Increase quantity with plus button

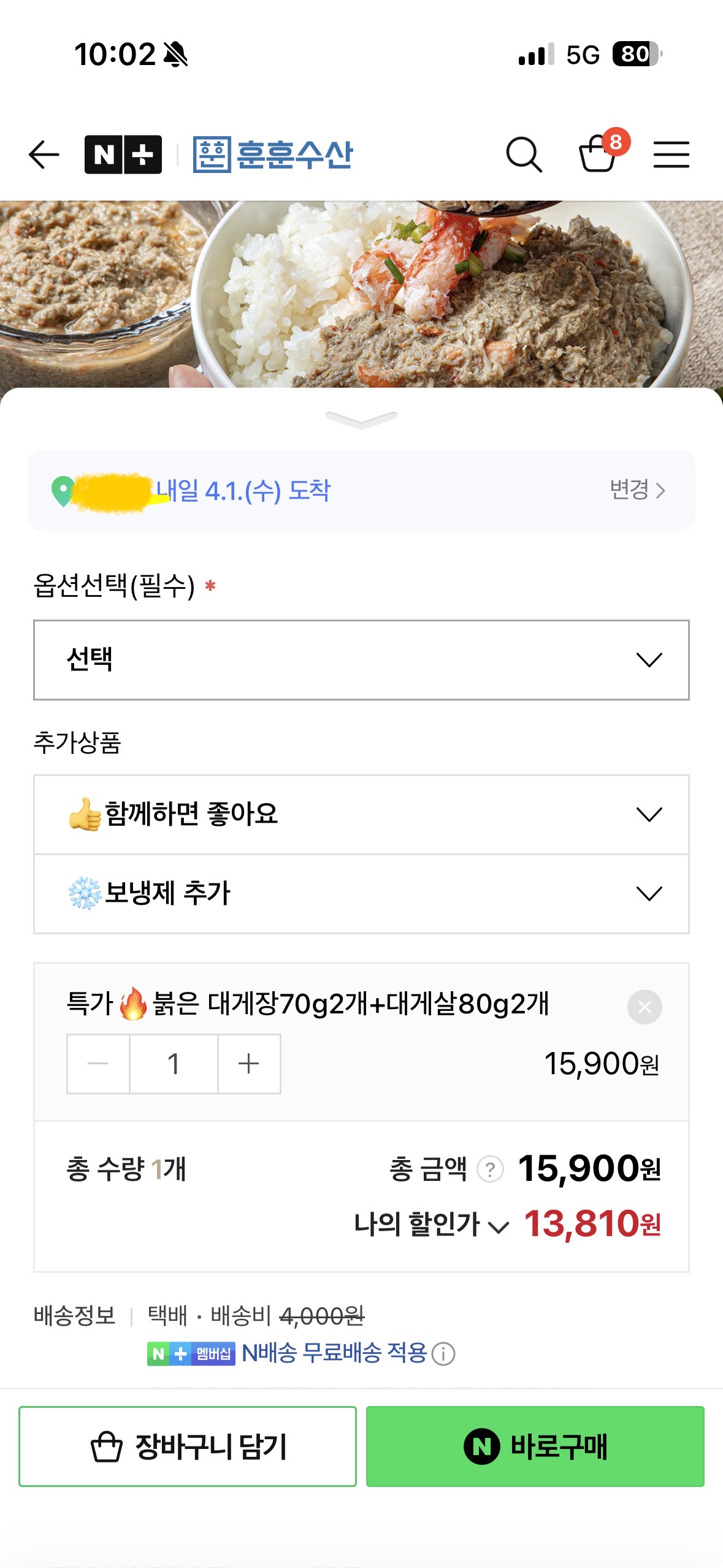[x=248, y=1064]
